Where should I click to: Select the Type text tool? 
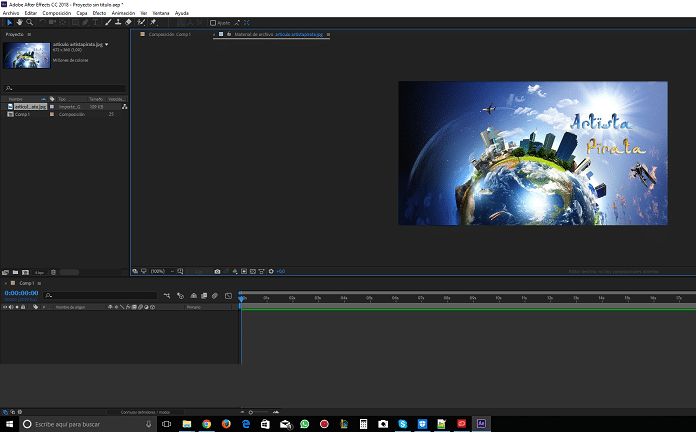click(95, 22)
